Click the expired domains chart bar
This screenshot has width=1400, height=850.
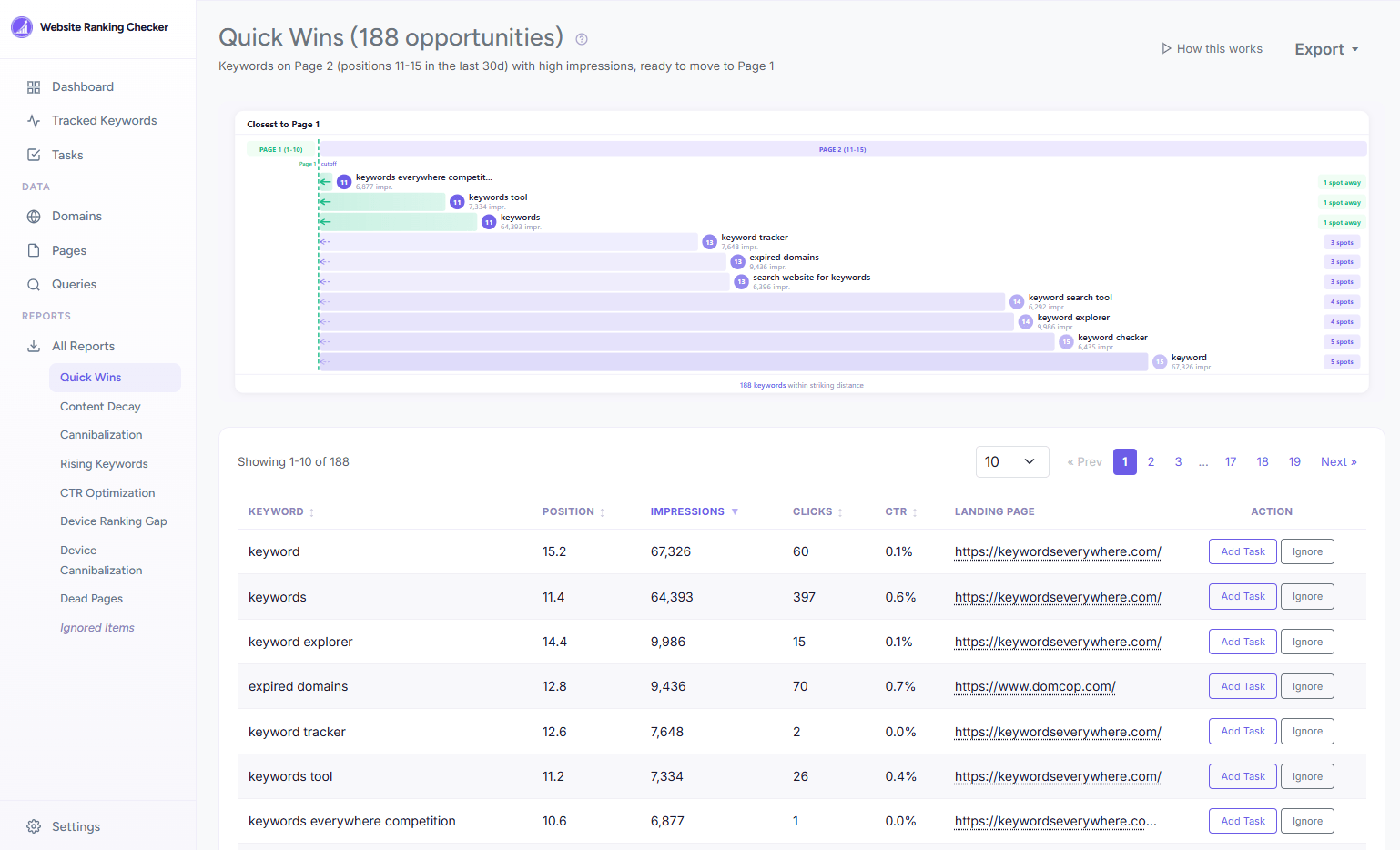coord(522,262)
